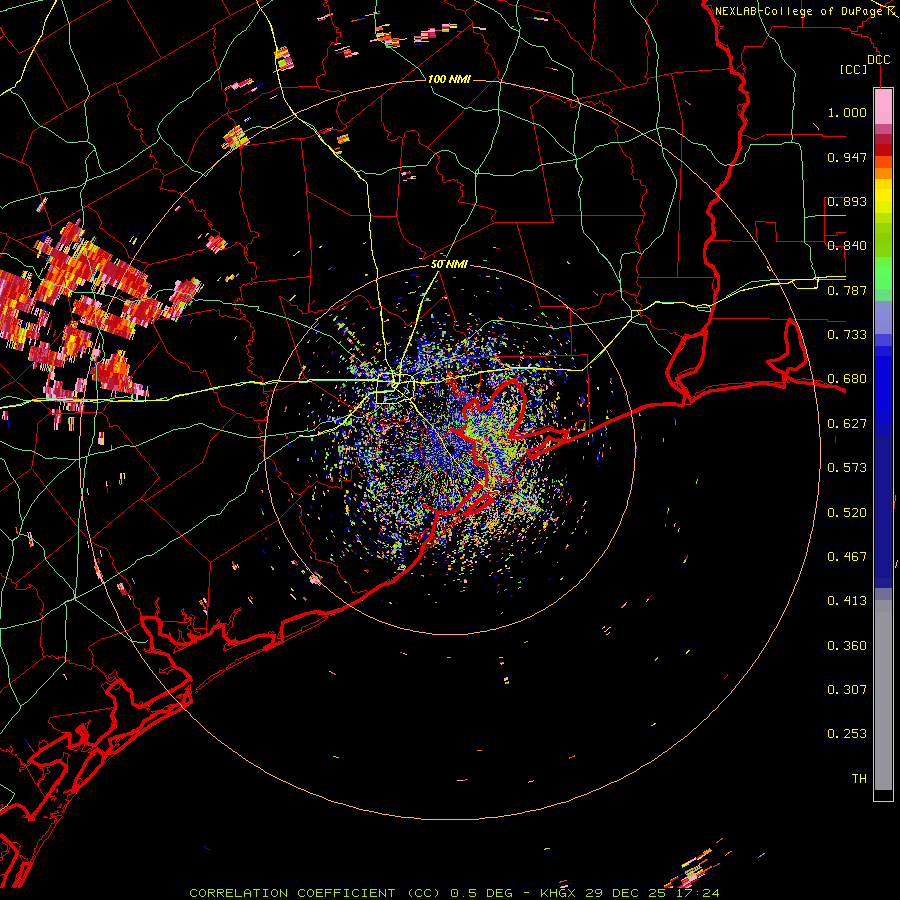The width and height of the screenshot is (900, 900).
Task: Pick the periwinkle light-blue segment of the color bar
Action: (883, 318)
